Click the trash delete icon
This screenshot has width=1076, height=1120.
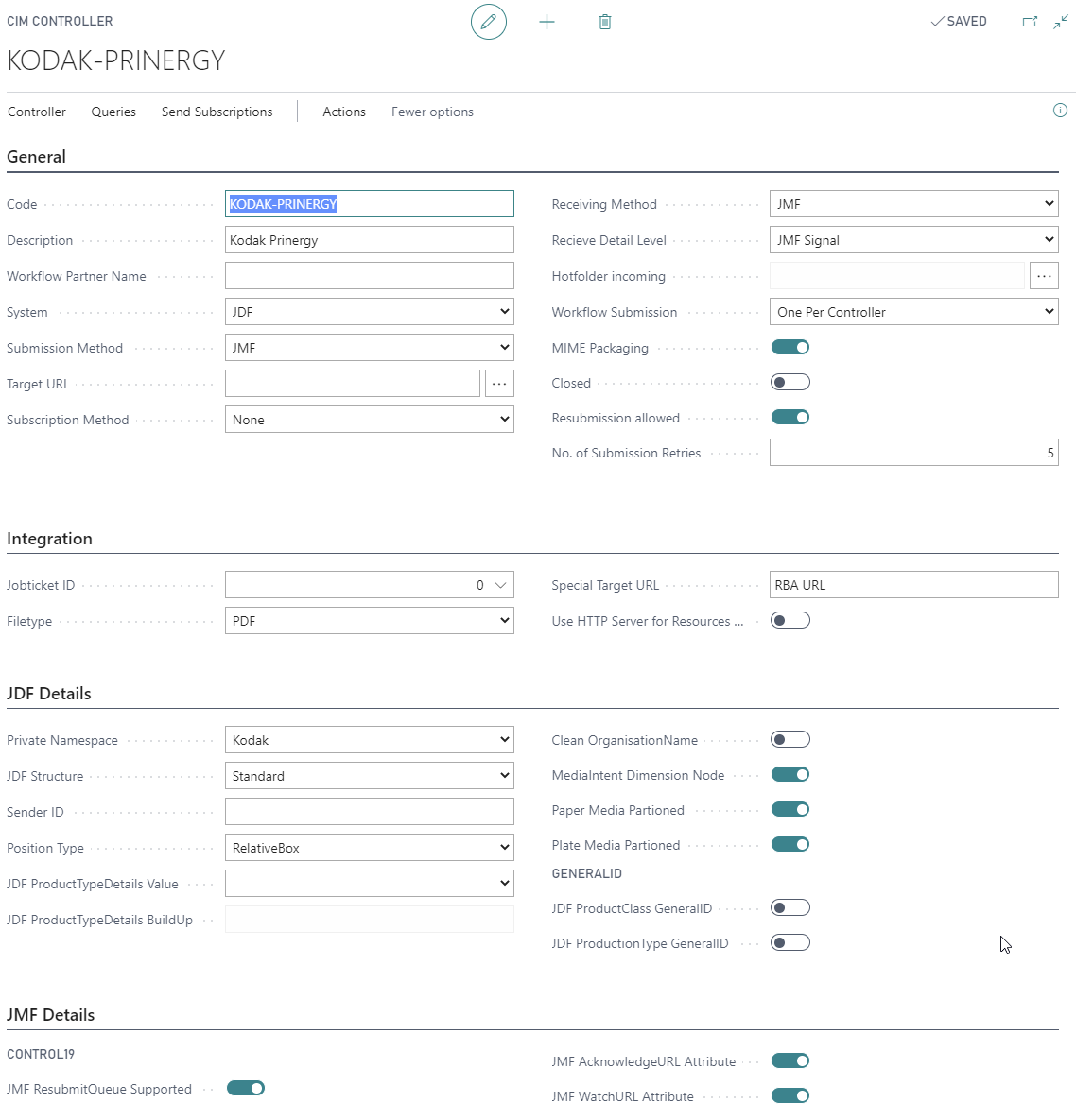tap(605, 22)
